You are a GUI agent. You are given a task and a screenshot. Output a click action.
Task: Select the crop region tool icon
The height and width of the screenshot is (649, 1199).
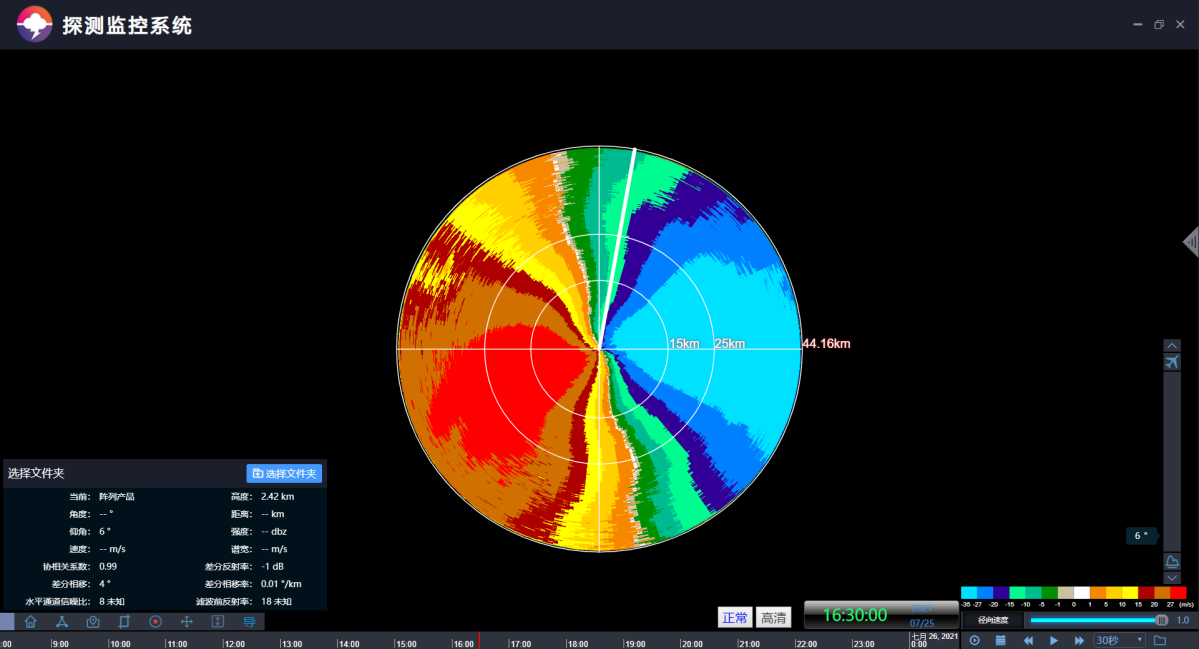[x=124, y=621]
